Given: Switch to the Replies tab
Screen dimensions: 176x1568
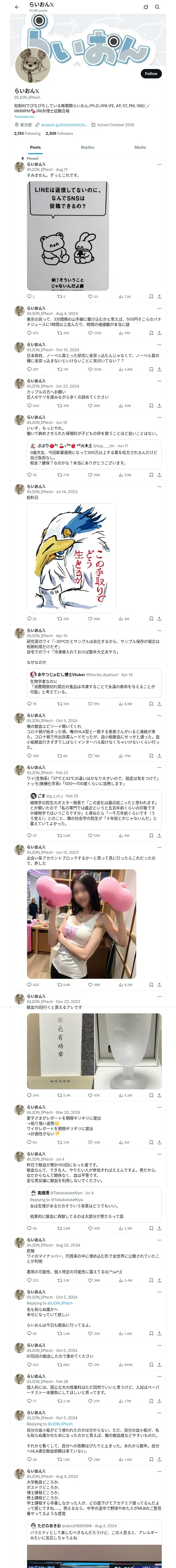Looking at the screenshot, I should pyautogui.click(x=87, y=147).
